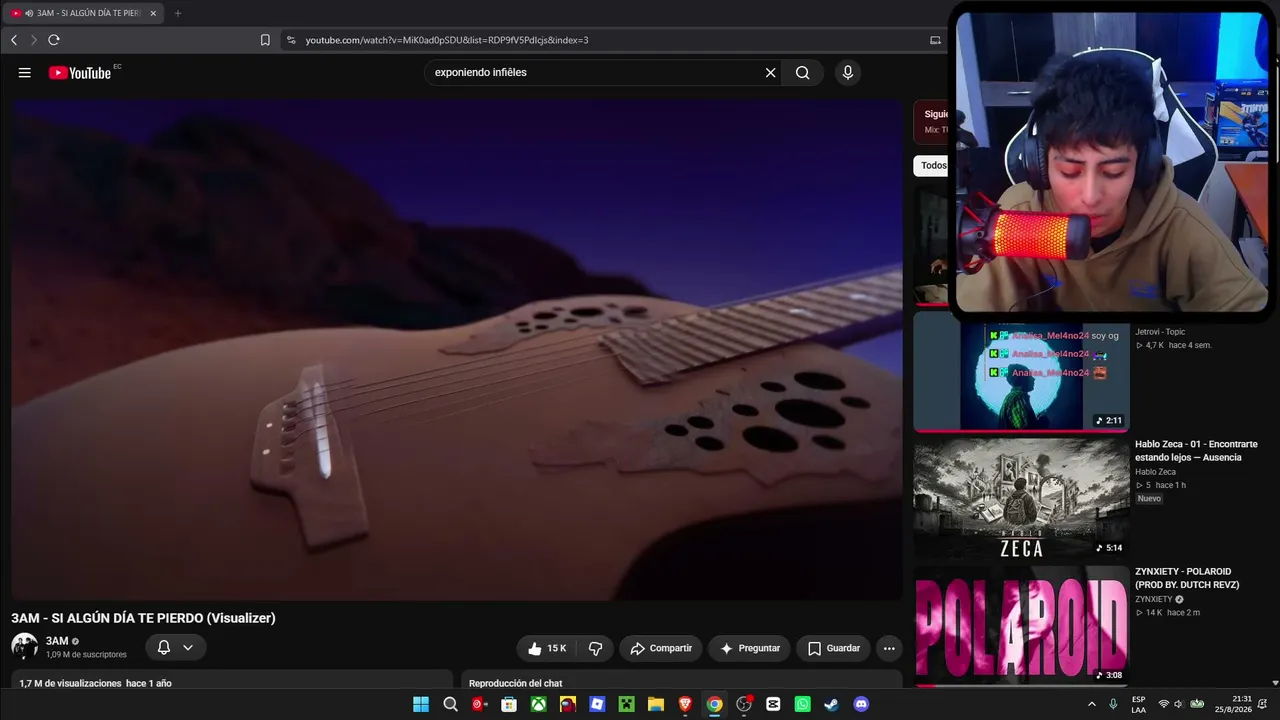This screenshot has width=1280, height=720.
Task: Focus the YouTube URL address field
Action: [x=610, y=40]
